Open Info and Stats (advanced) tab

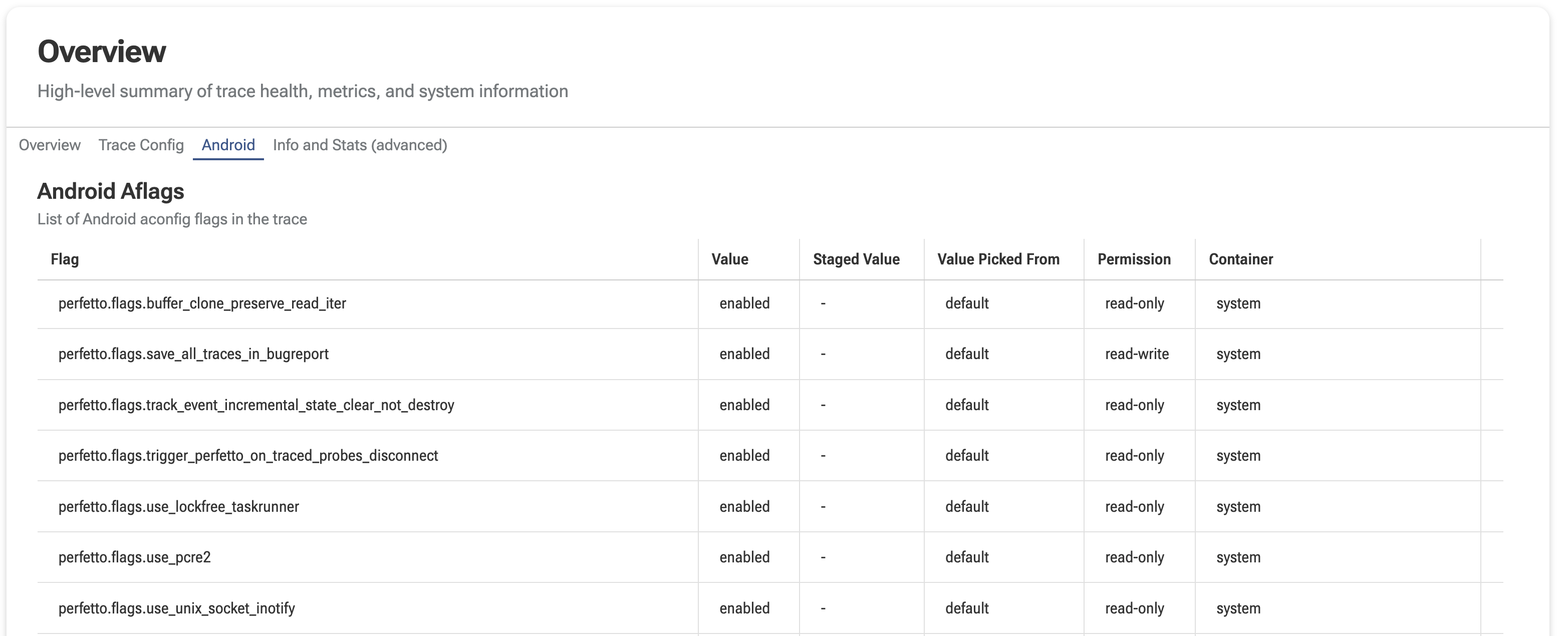coord(360,145)
